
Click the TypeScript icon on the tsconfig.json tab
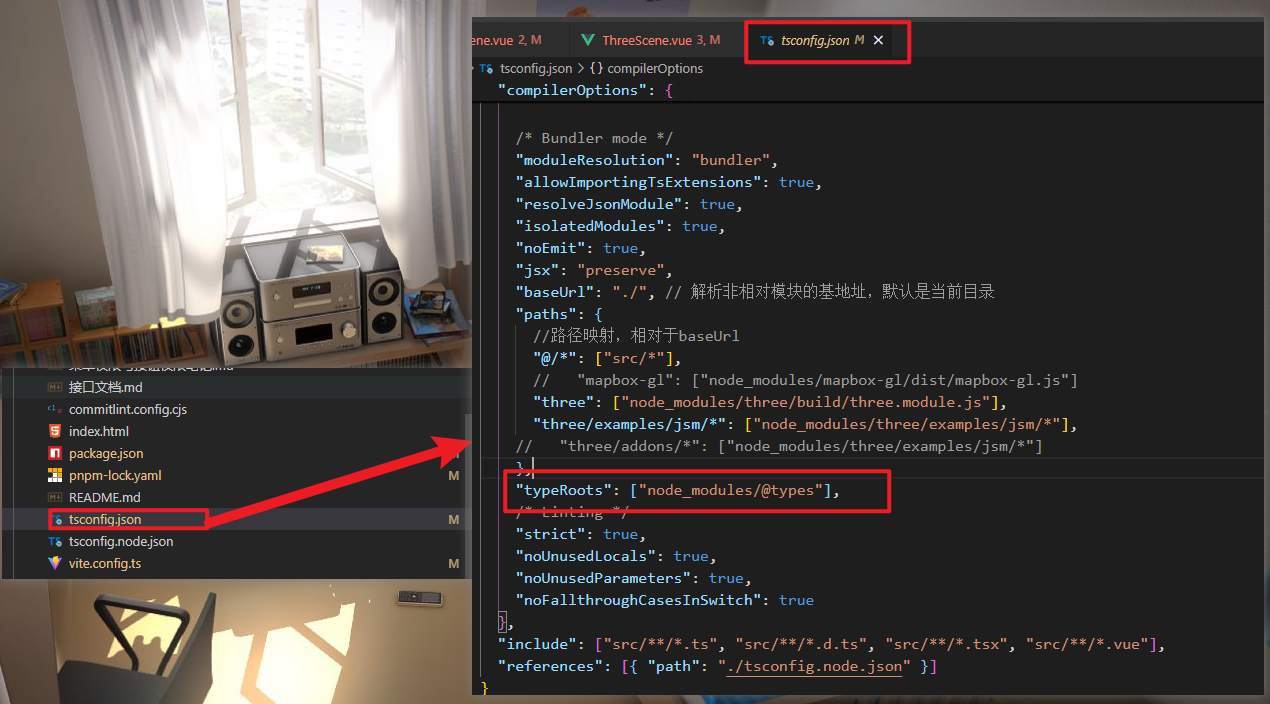(x=766, y=40)
